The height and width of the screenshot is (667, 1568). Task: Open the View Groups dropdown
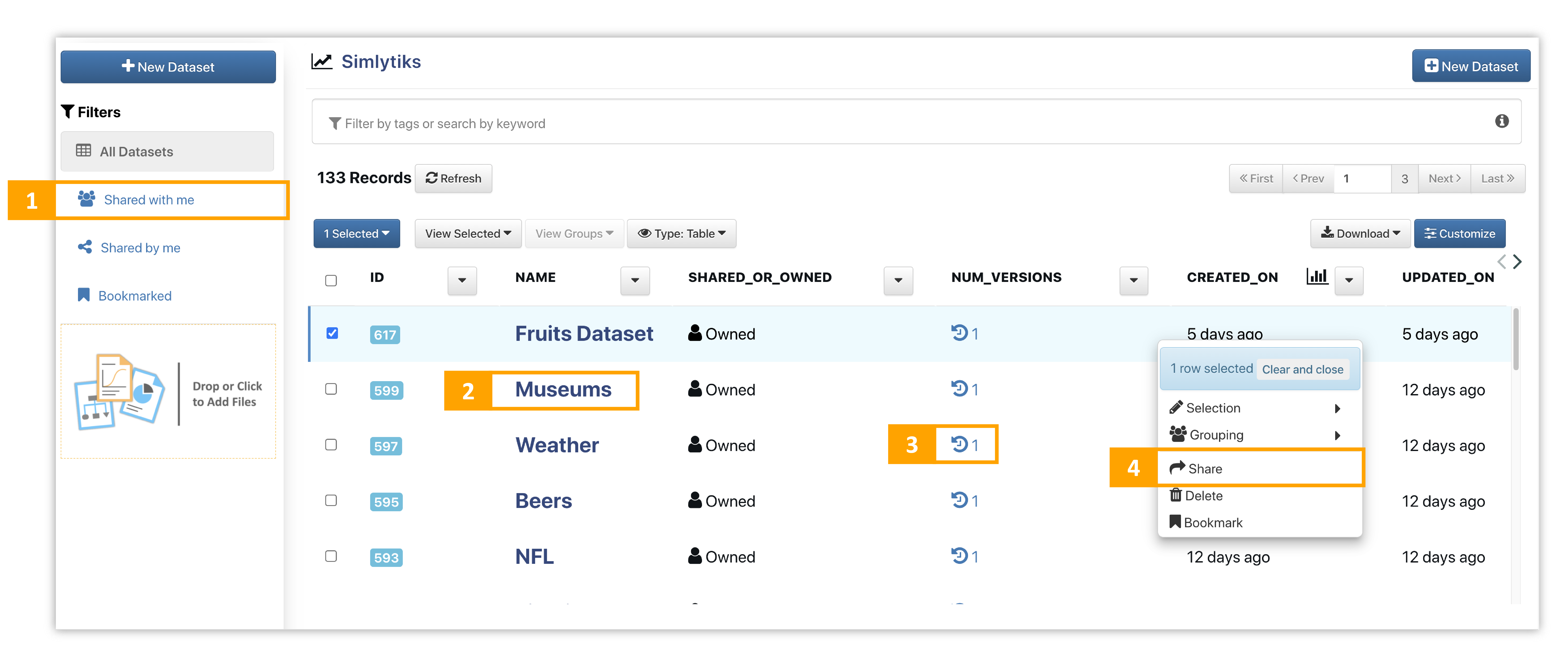574,234
